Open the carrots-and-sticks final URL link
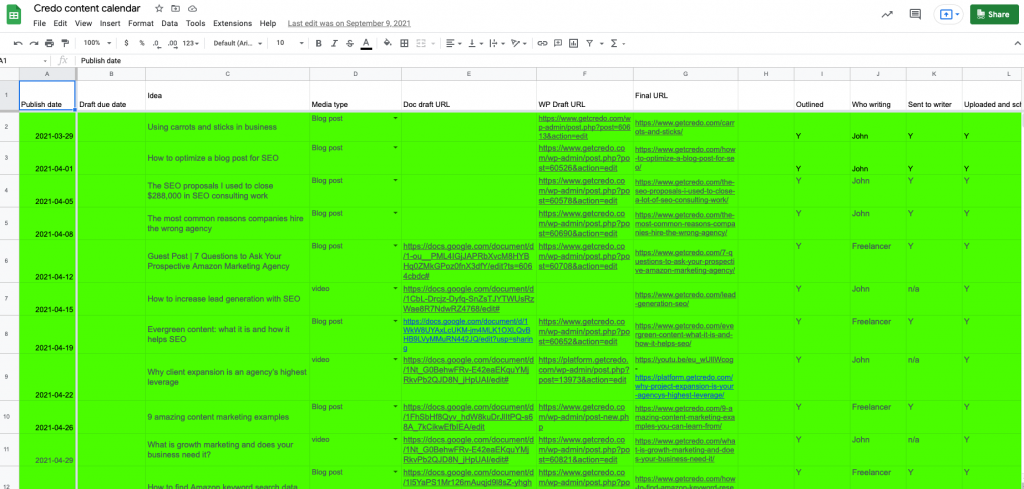This screenshot has height=489, width=1024. click(x=685, y=127)
